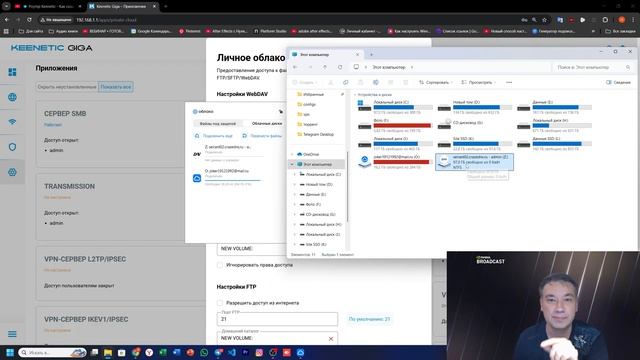Open the Internet globe icon in the Keenetic sidebar
Image resolution: width=640 pixels, height=360 pixels.
pos(12,97)
